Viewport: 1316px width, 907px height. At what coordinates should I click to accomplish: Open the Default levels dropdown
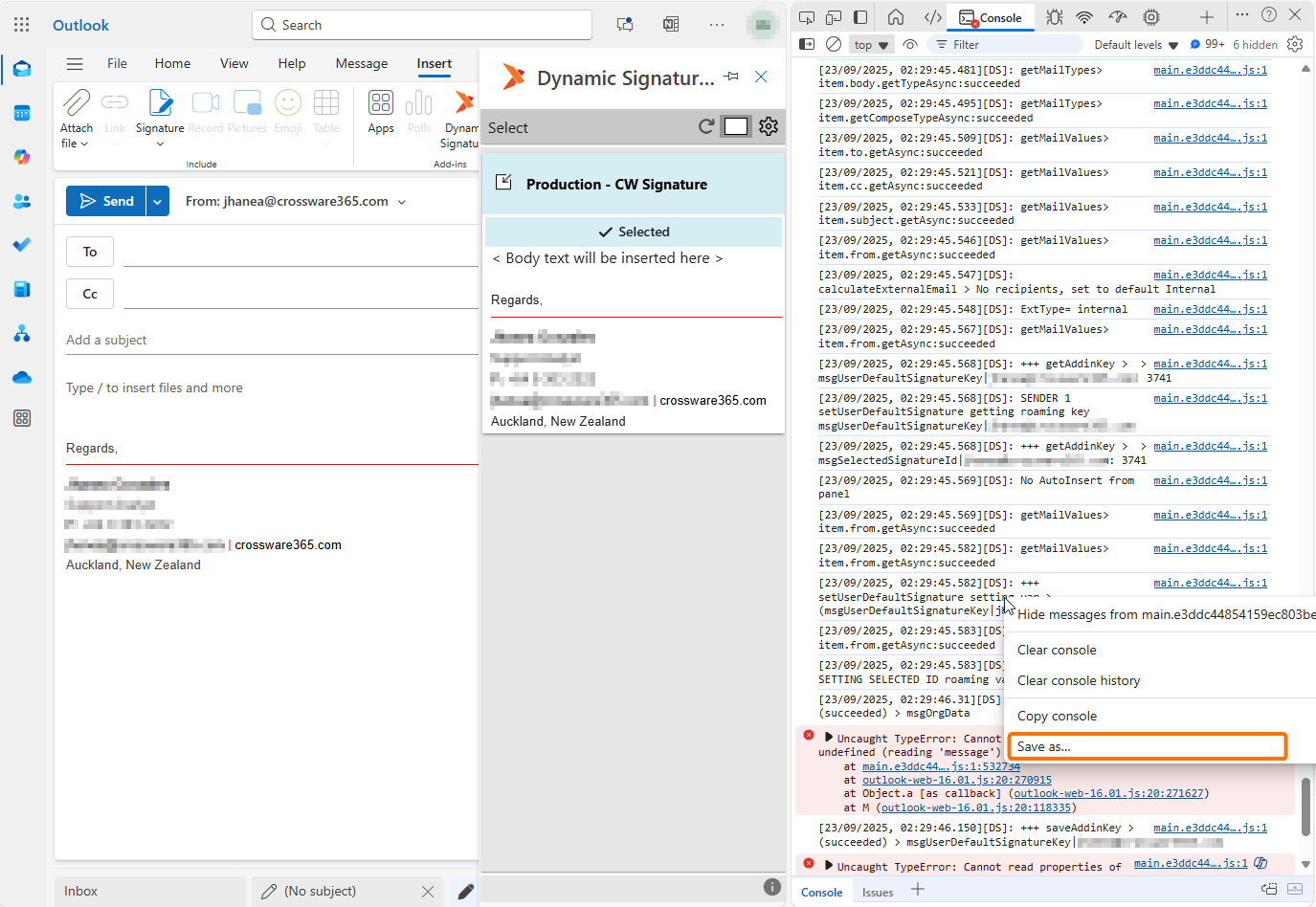1136,45
